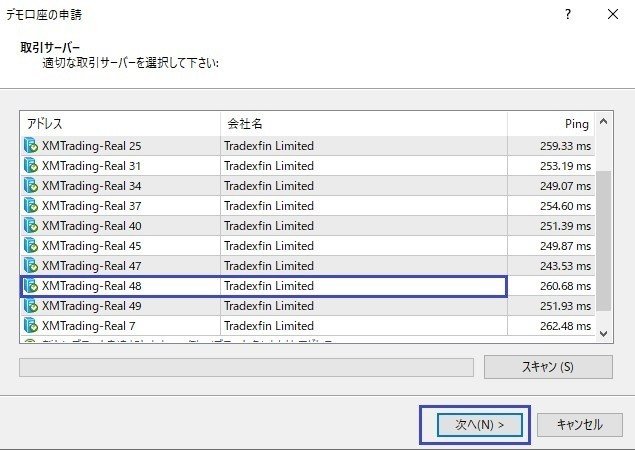The image size is (635, 450).
Task: Click the 243.53 ms ping value
Action: click(565, 266)
